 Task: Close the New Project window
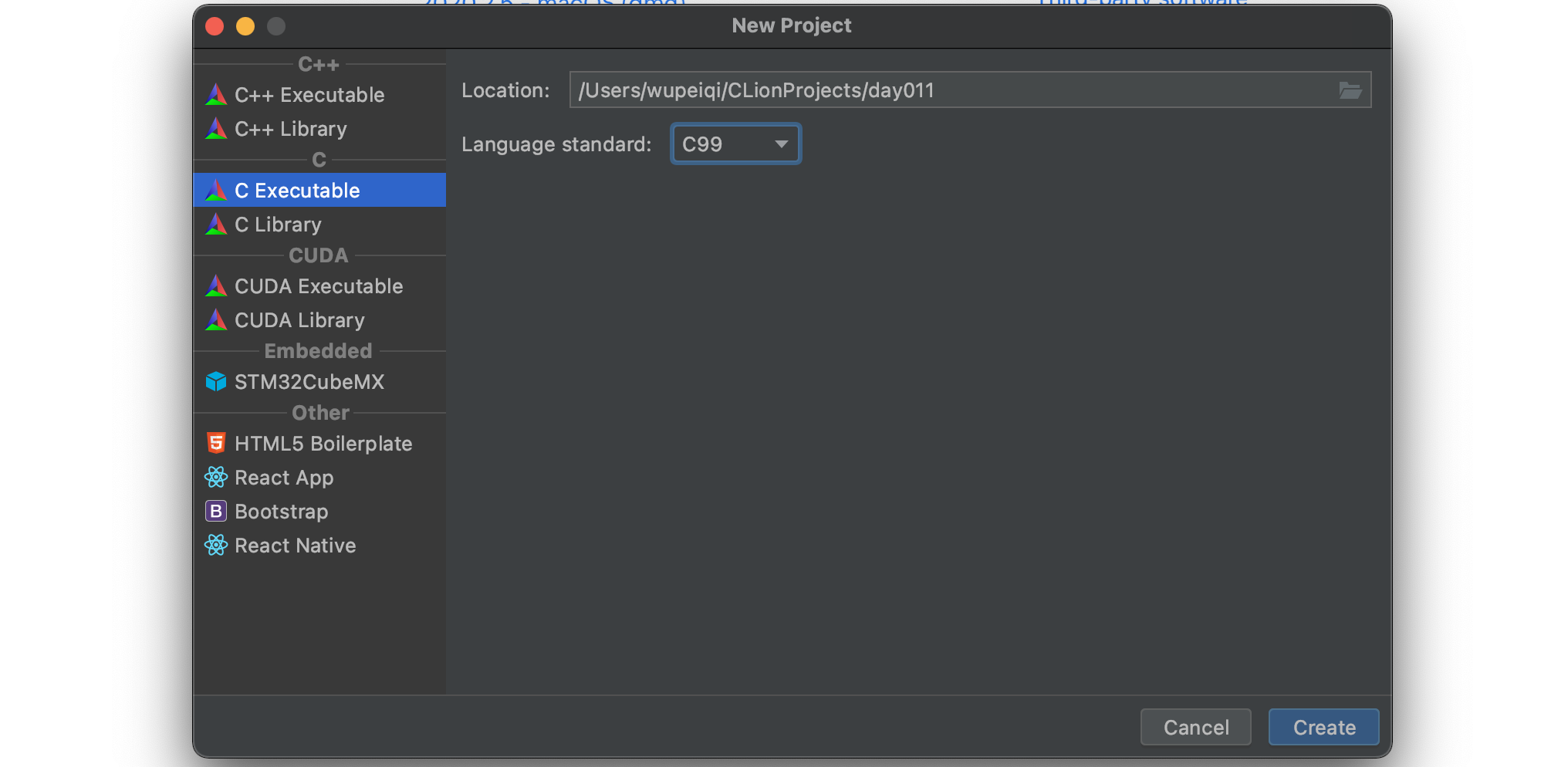[215, 26]
